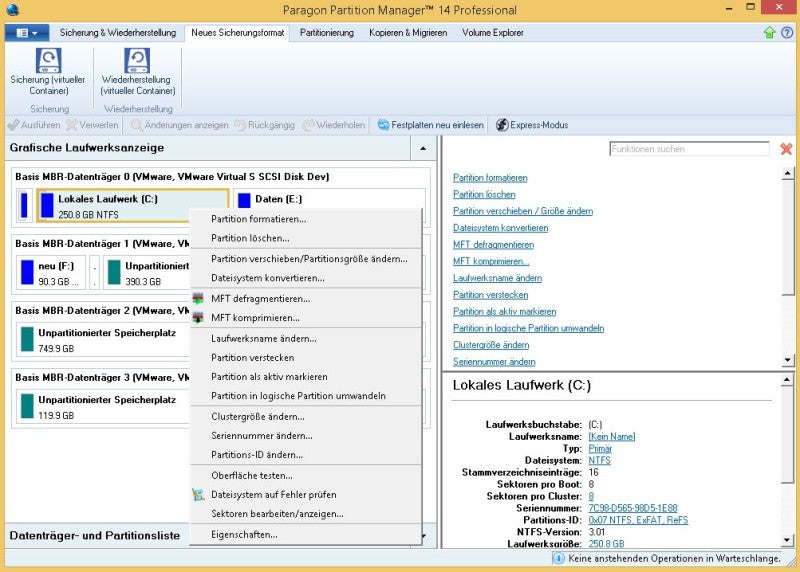The width and height of the screenshot is (800, 572).
Task: Click properties panel scroll down arrow
Action: 788,540
